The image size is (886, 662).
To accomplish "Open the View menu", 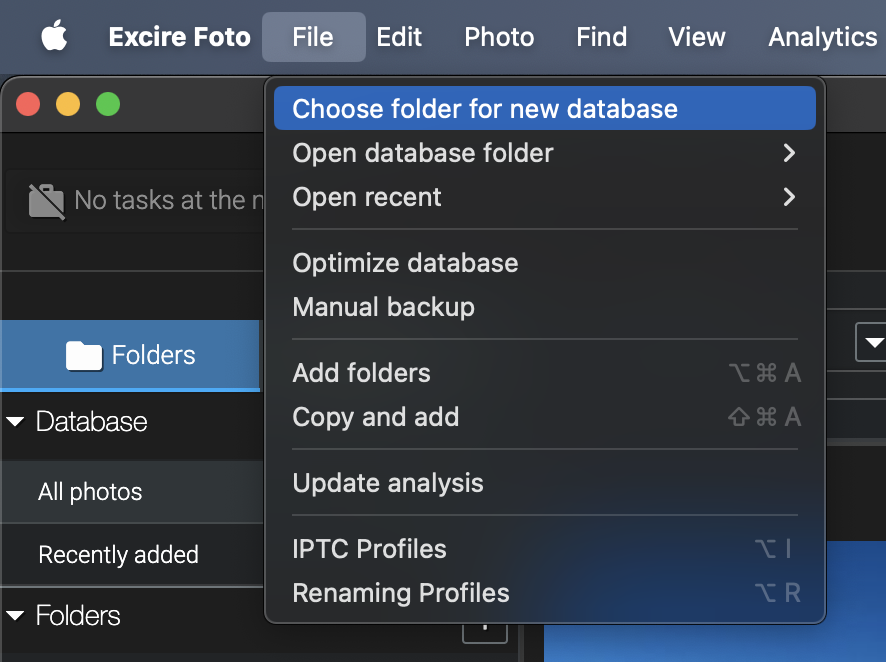I will point(697,37).
